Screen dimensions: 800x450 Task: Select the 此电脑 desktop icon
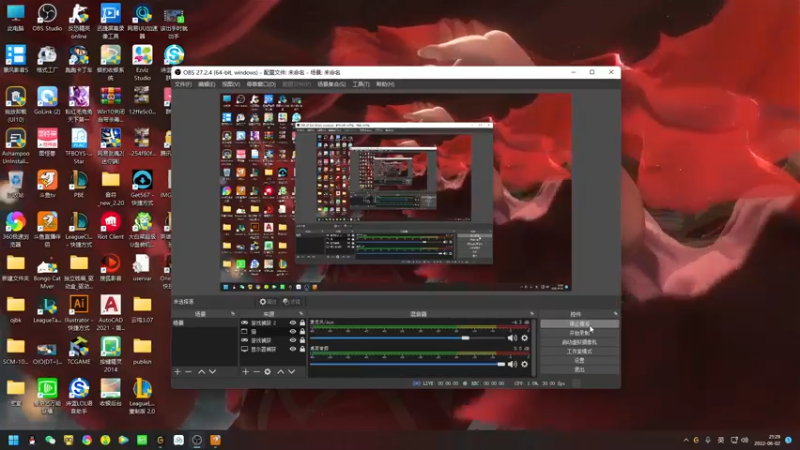click(15, 17)
